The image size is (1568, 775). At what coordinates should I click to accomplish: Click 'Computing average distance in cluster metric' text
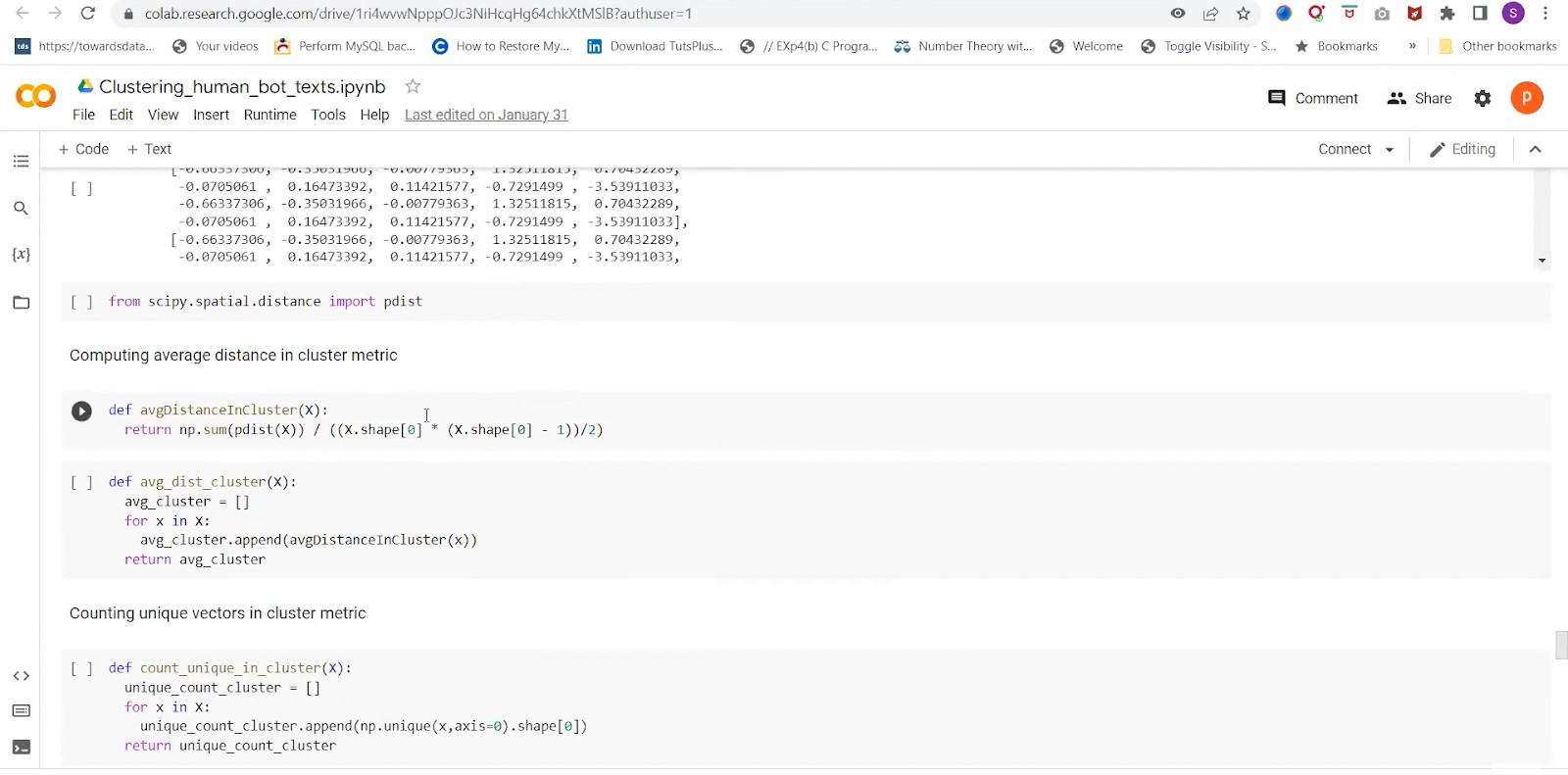(233, 356)
